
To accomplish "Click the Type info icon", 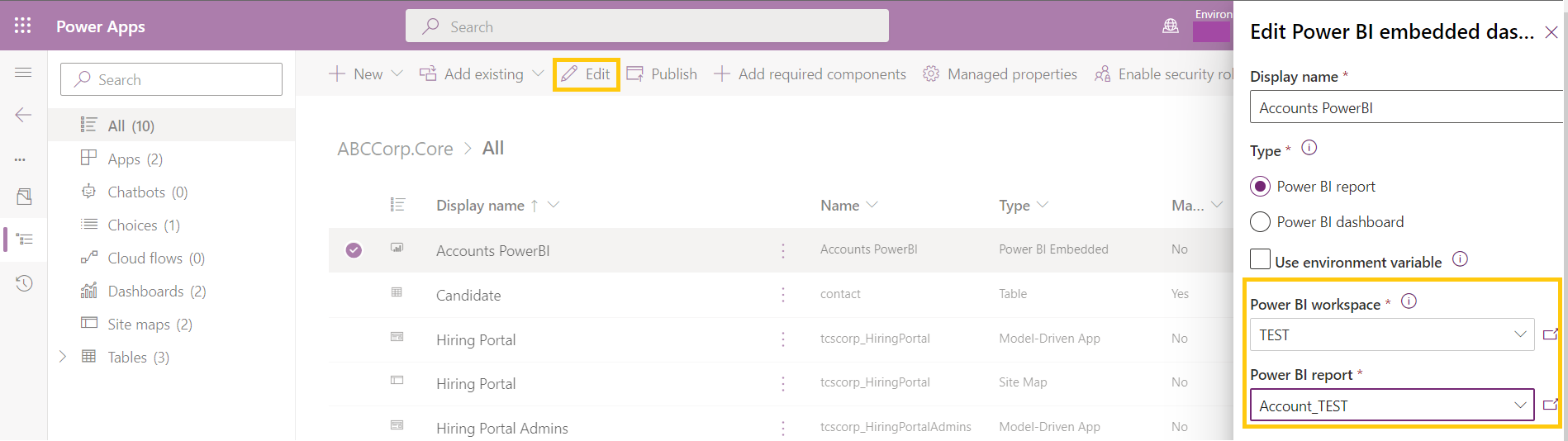I will pos(1309,149).
